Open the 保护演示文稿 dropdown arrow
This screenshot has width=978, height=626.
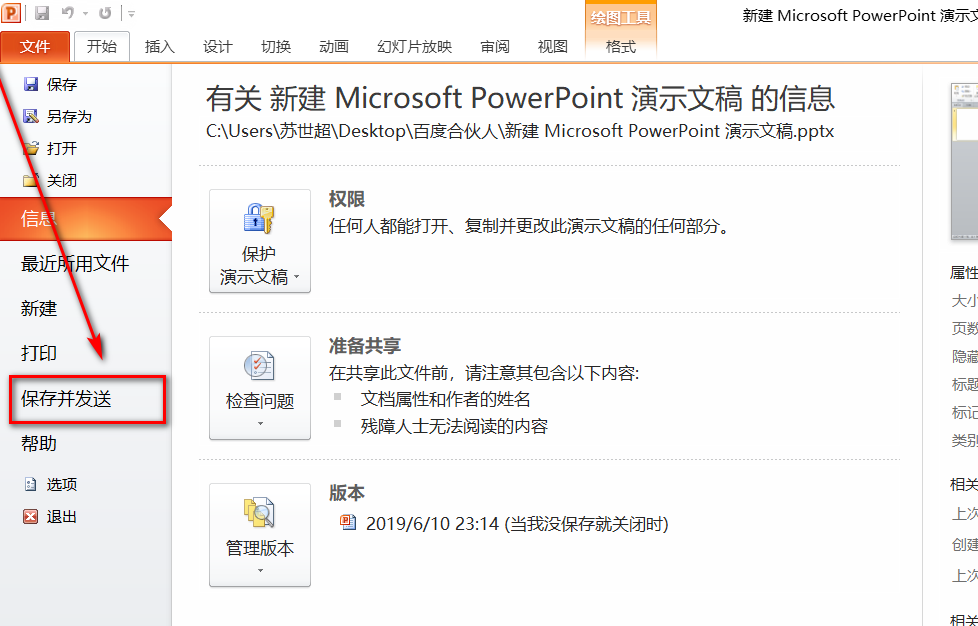pyautogui.click(x=296, y=276)
